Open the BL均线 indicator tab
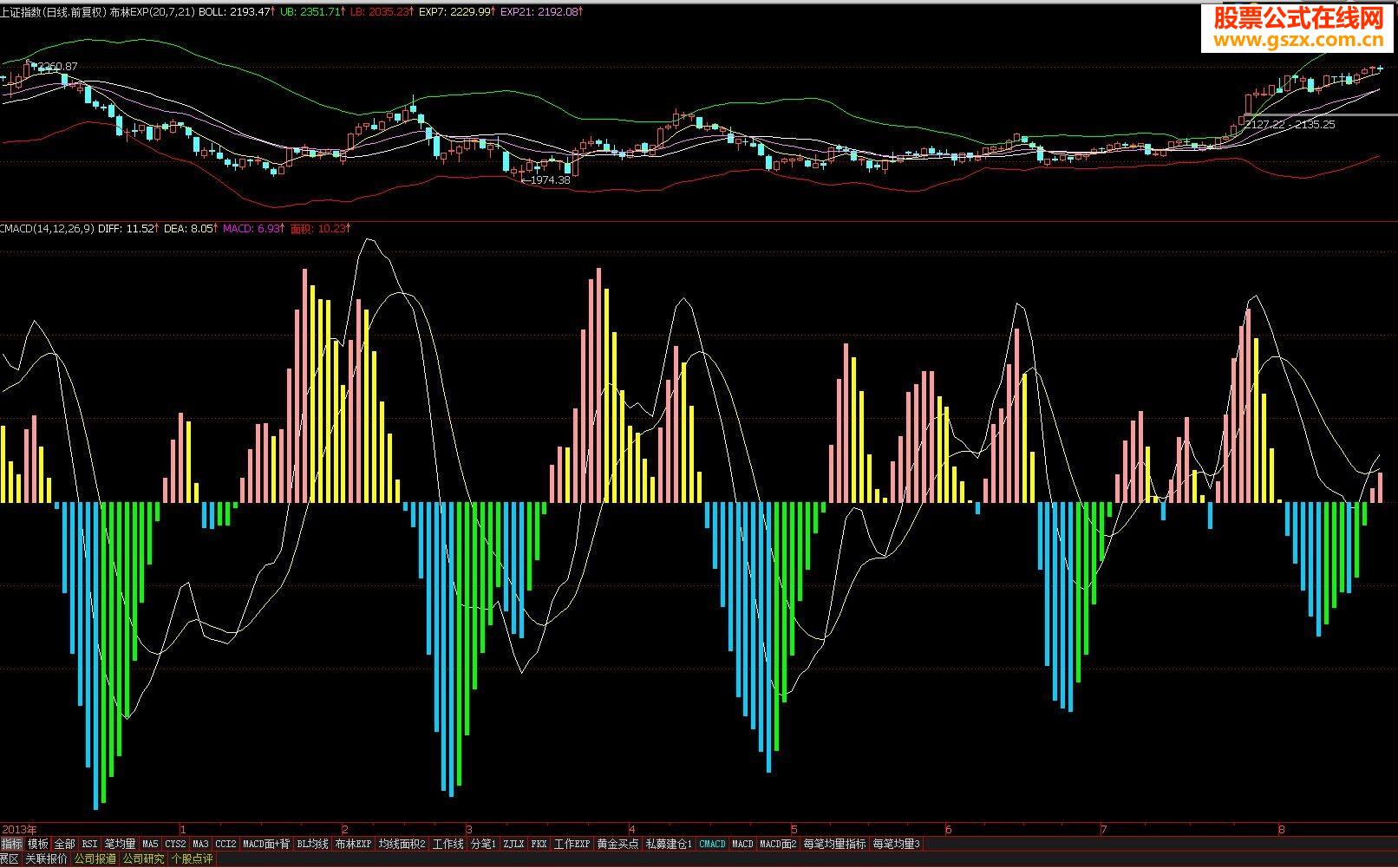Viewport: 1398px width, 868px height. [x=313, y=844]
